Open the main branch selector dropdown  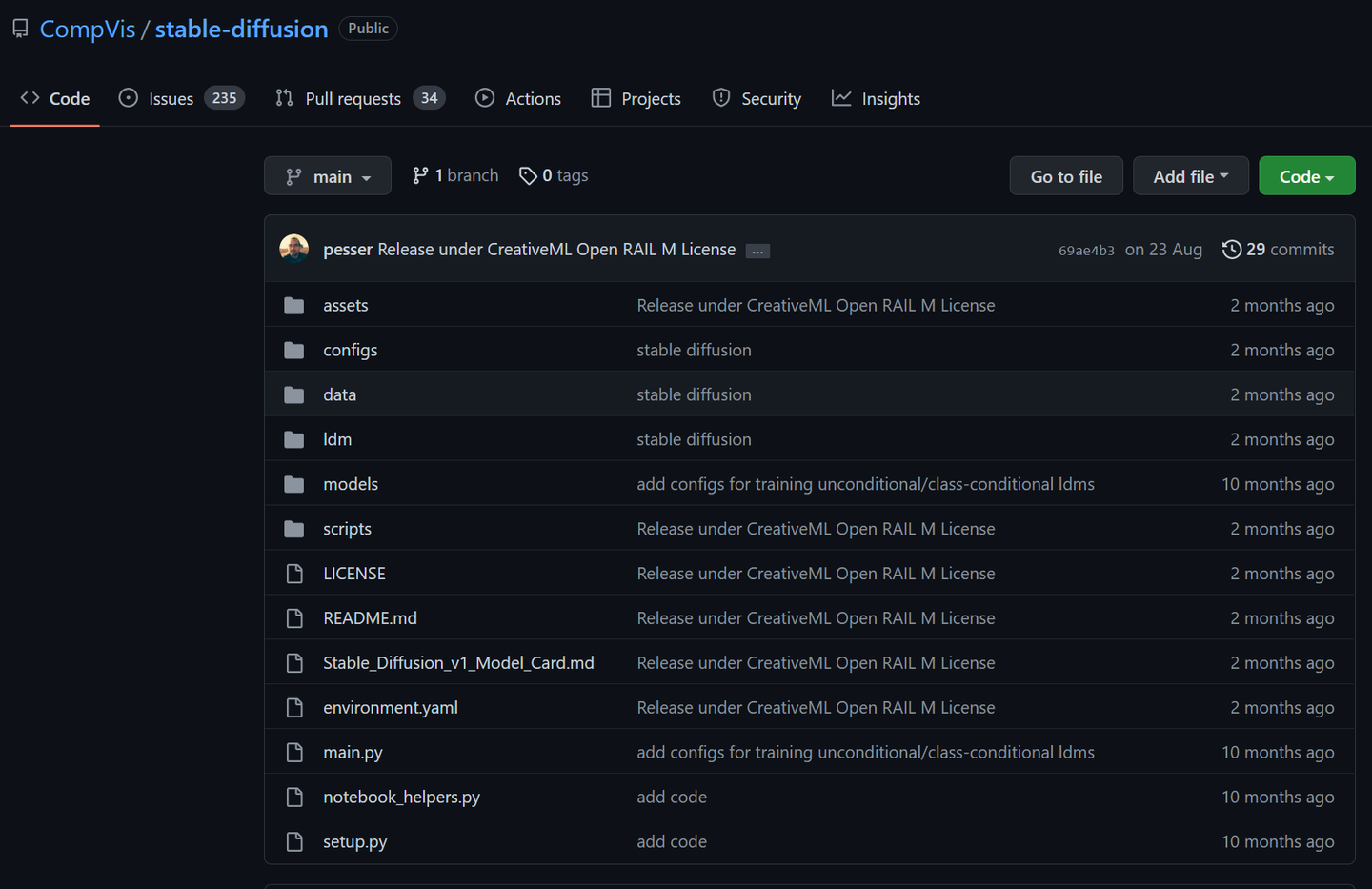coord(328,176)
